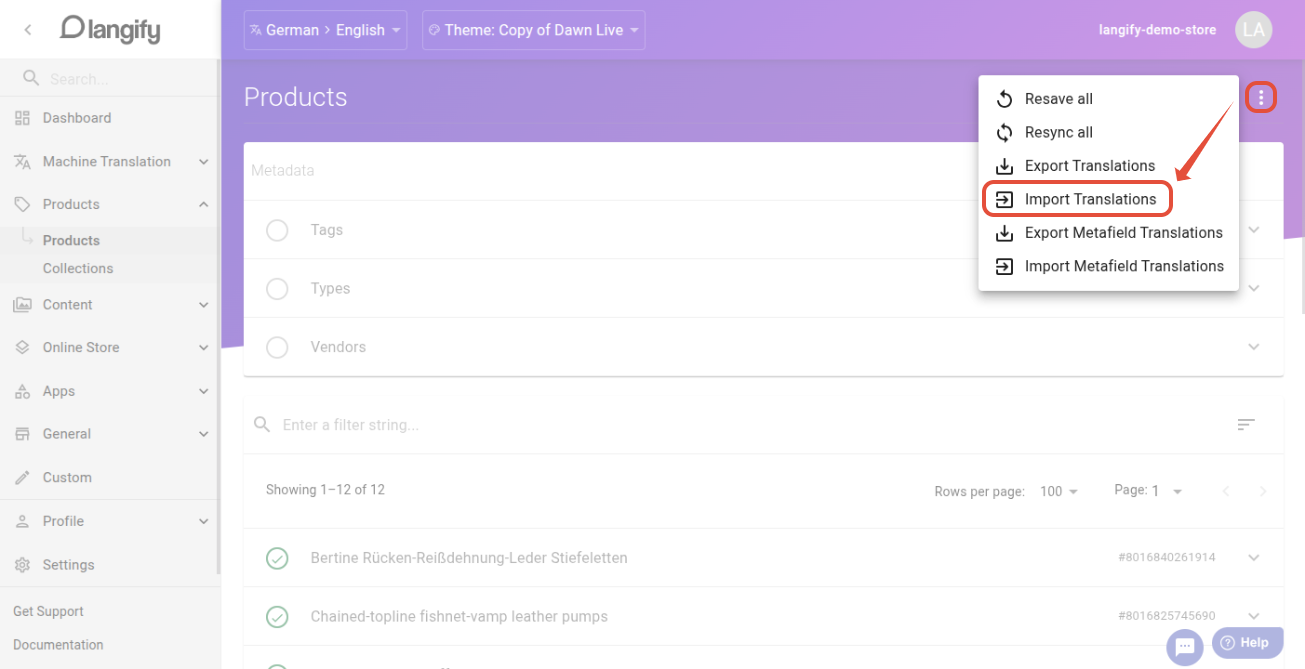Expand the General sidebar chevron
The width and height of the screenshot is (1305, 669).
point(203,434)
